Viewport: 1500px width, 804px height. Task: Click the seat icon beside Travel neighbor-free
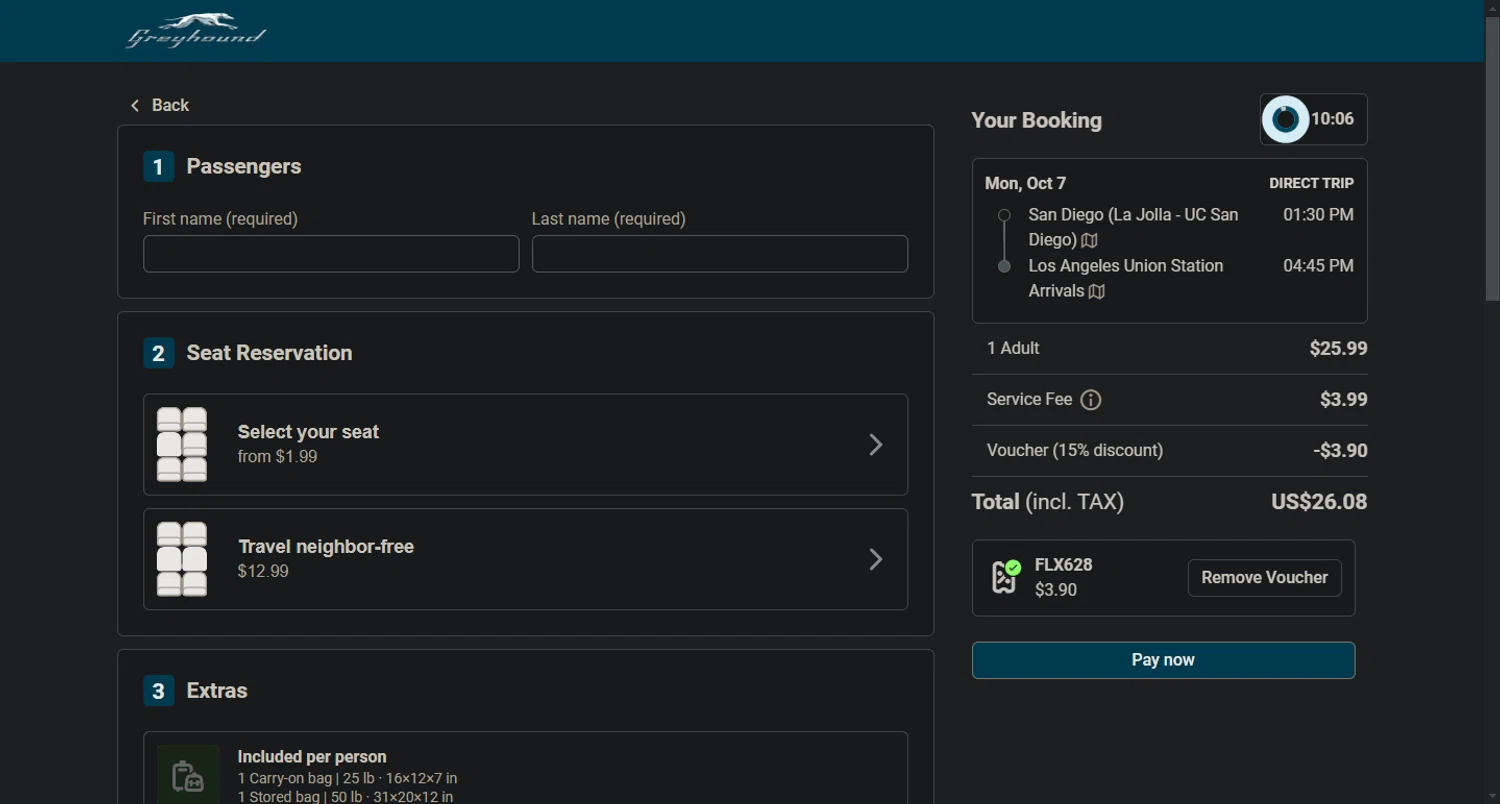(x=182, y=559)
